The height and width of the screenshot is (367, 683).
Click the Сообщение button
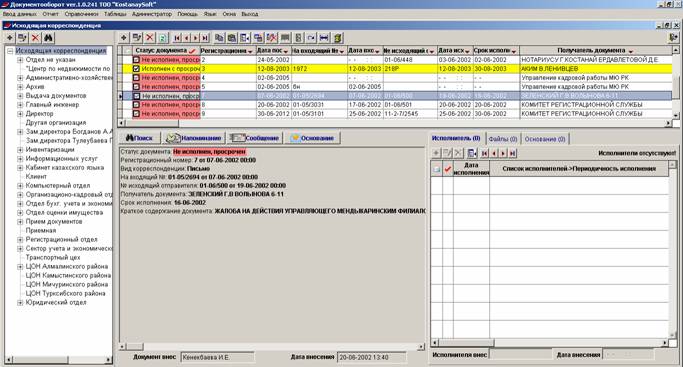pos(254,138)
